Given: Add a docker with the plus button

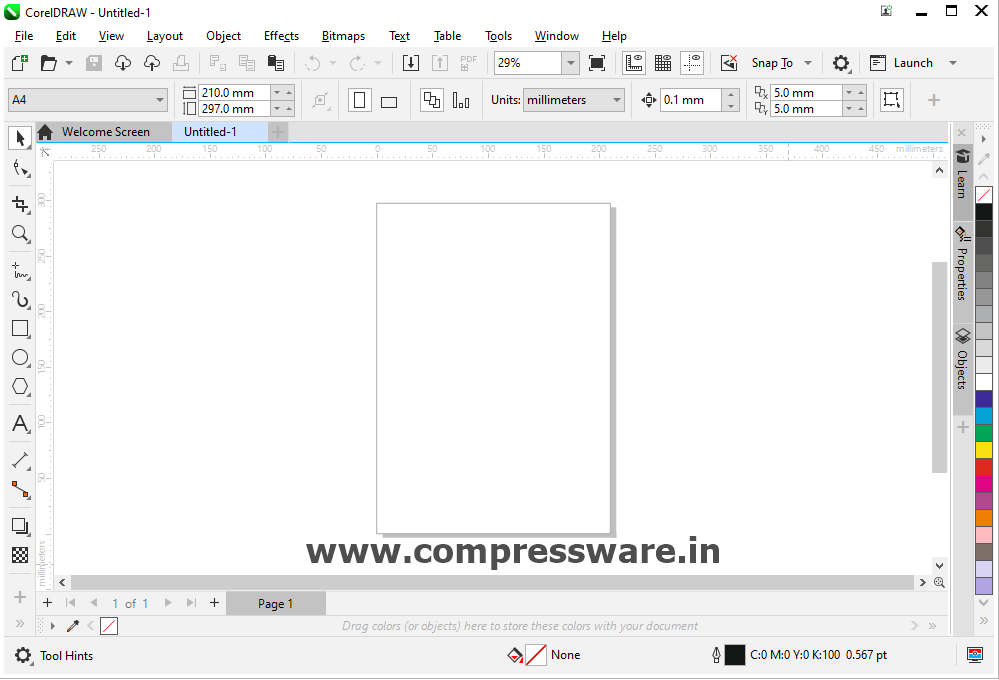Looking at the screenshot, I should pos(963,427).
